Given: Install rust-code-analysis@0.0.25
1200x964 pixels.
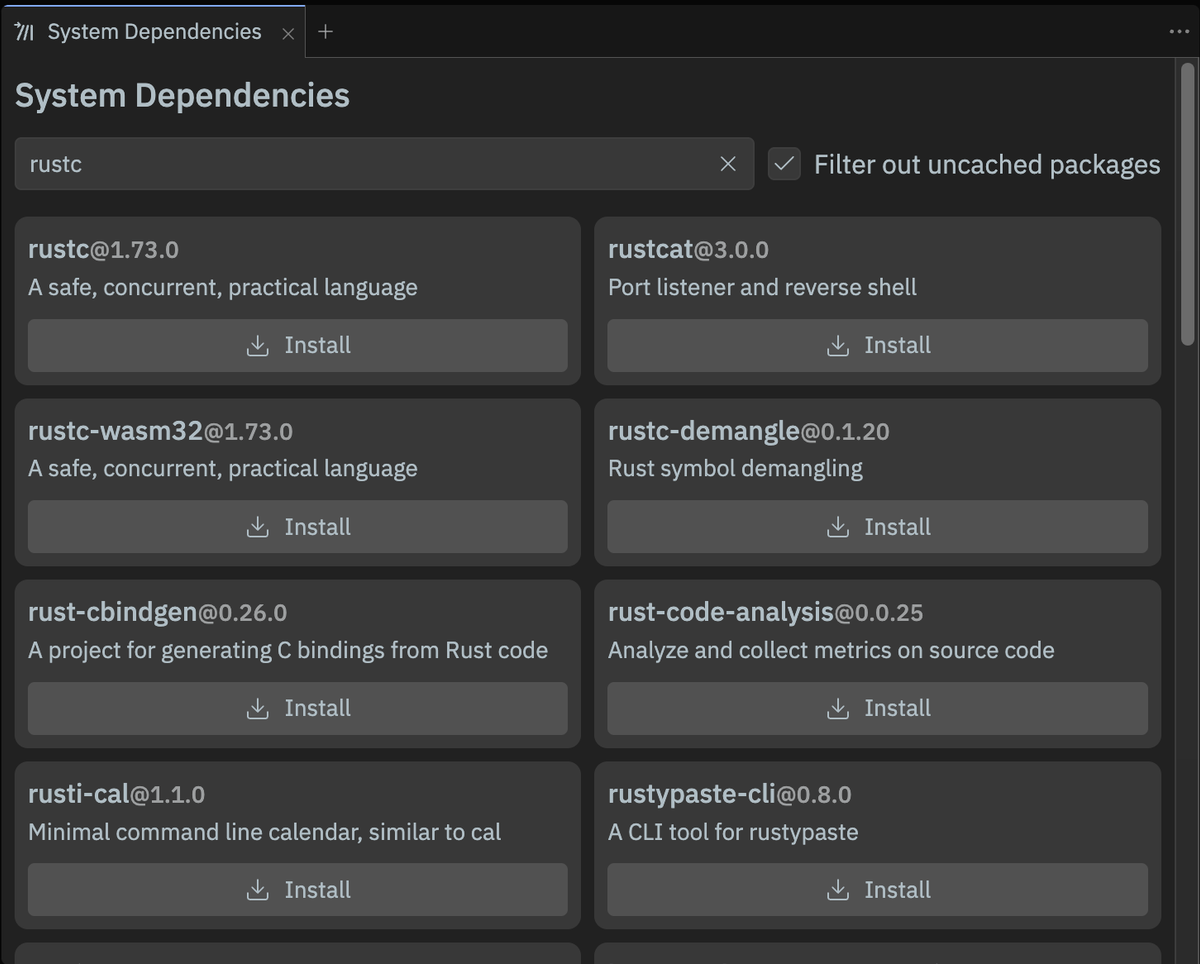Looking at the screenshot, I should (877, 707).
